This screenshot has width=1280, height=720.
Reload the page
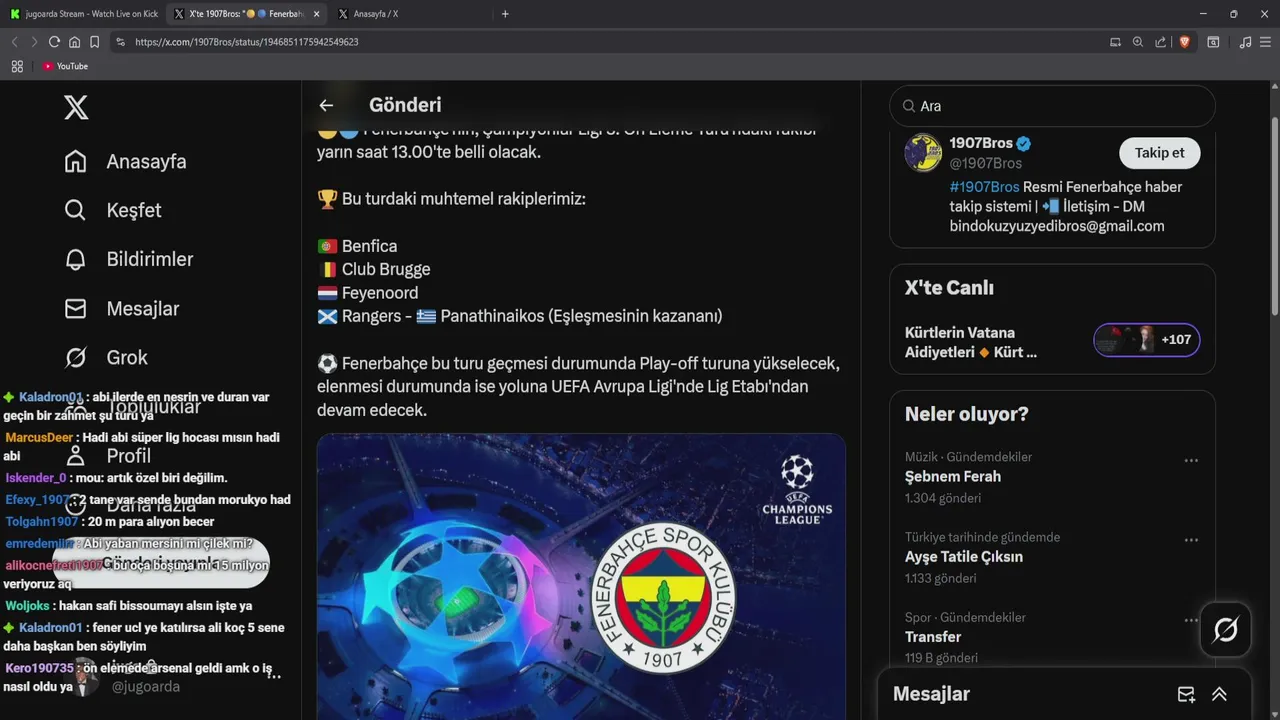(54, 42)
